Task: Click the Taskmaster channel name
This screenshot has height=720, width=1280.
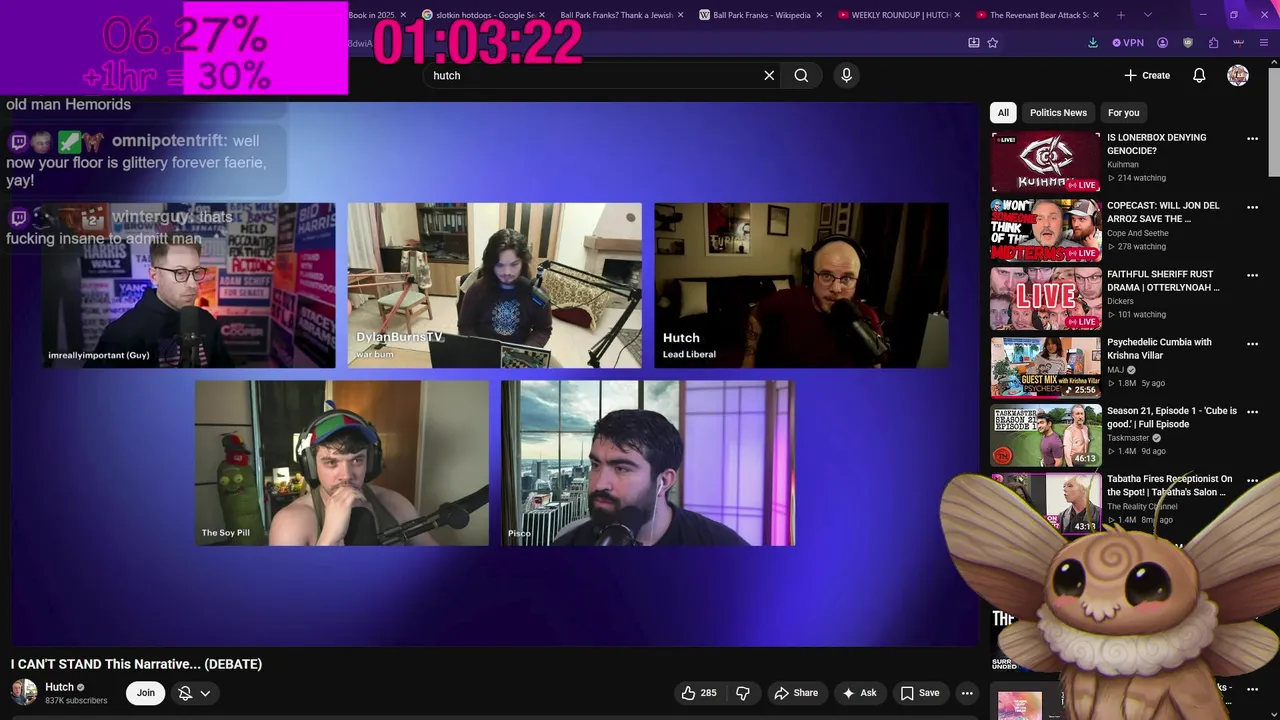Action: click(x=1128, y=438)
